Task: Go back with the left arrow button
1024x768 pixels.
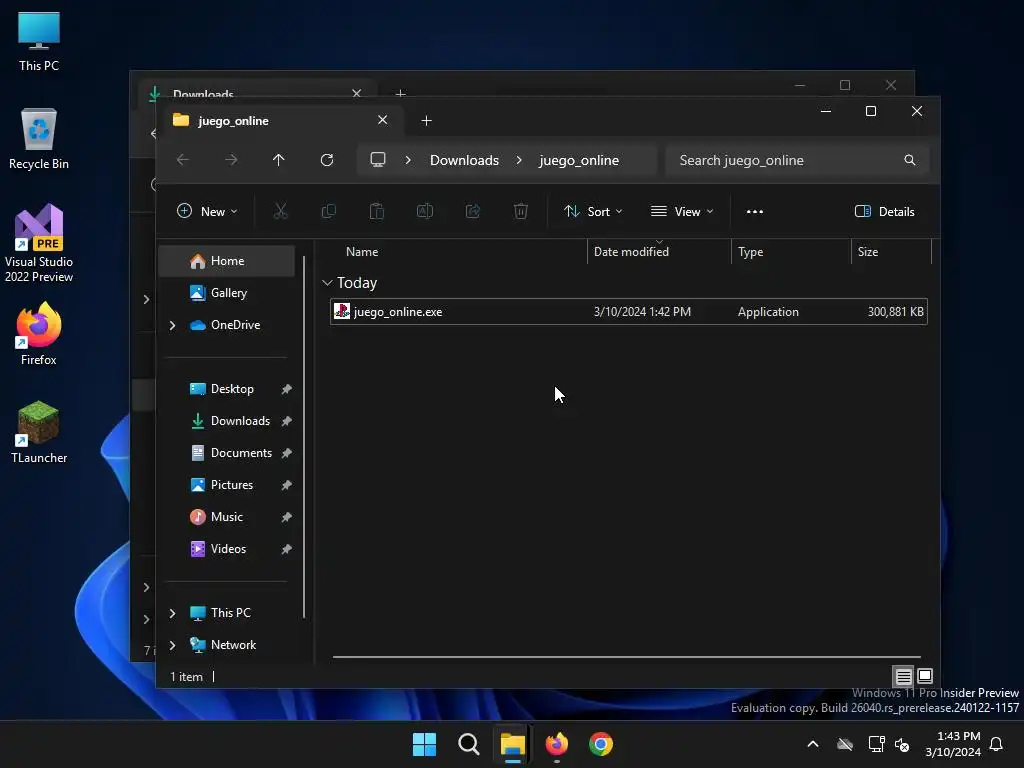Action: (183, 160)
